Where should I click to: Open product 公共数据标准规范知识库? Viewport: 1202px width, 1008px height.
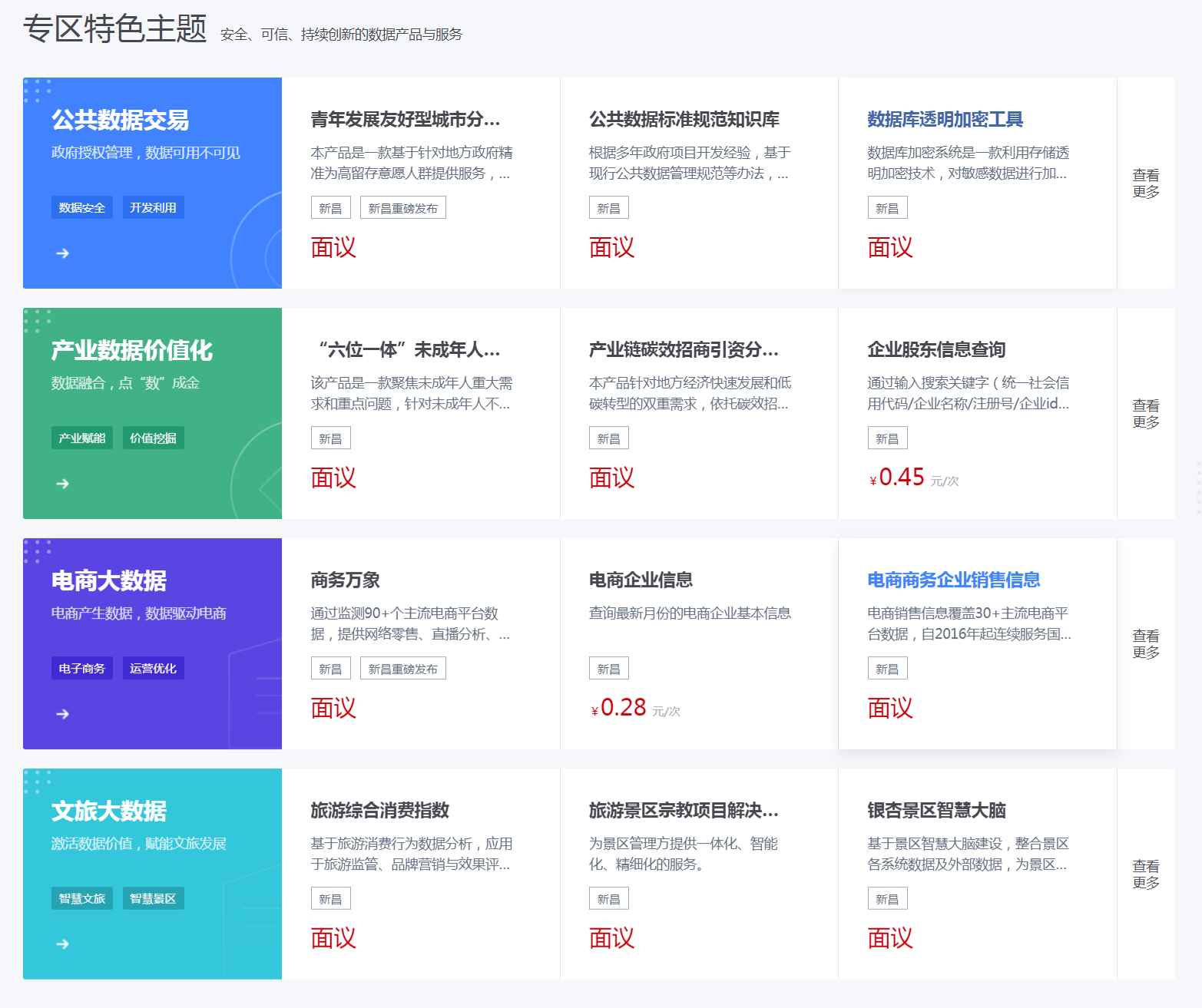click(684, 120)
